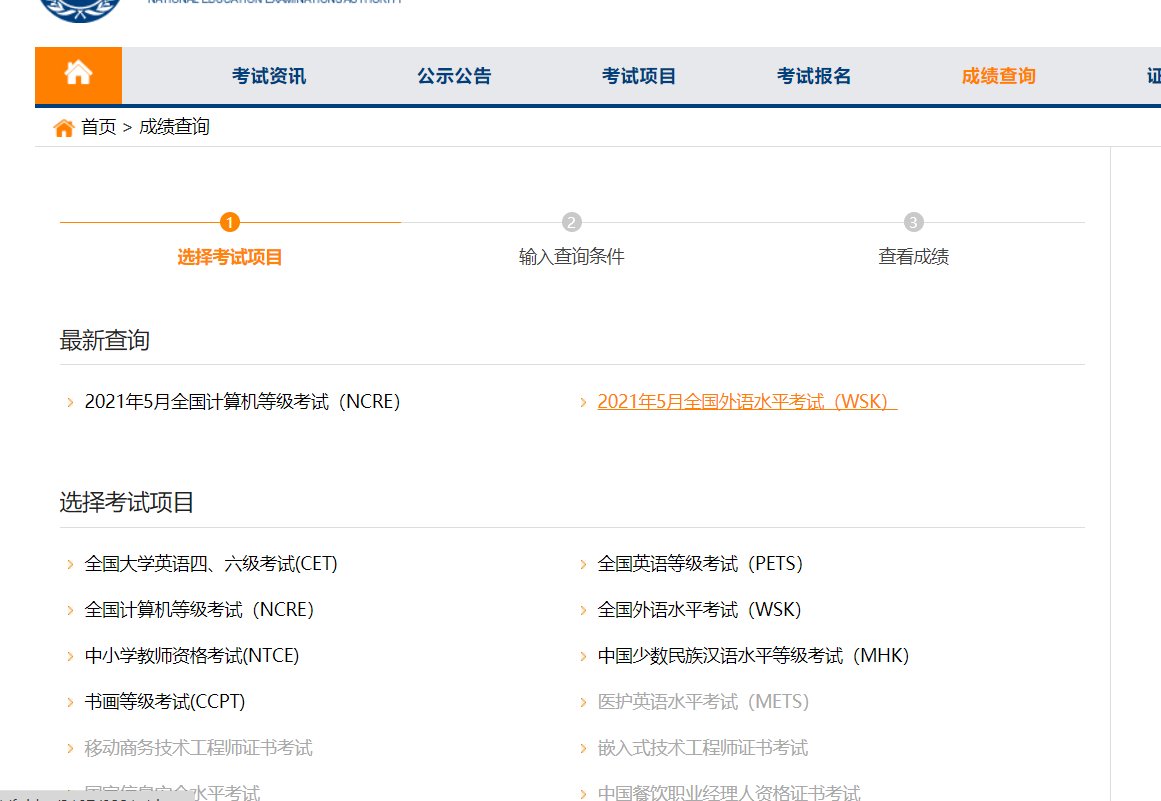Open 2021年5月全国计算机等级考试 (NCRE) latest query
The width and height of the screenshot is (1161, 801).
pyautogui.click(x=242, y=402)
